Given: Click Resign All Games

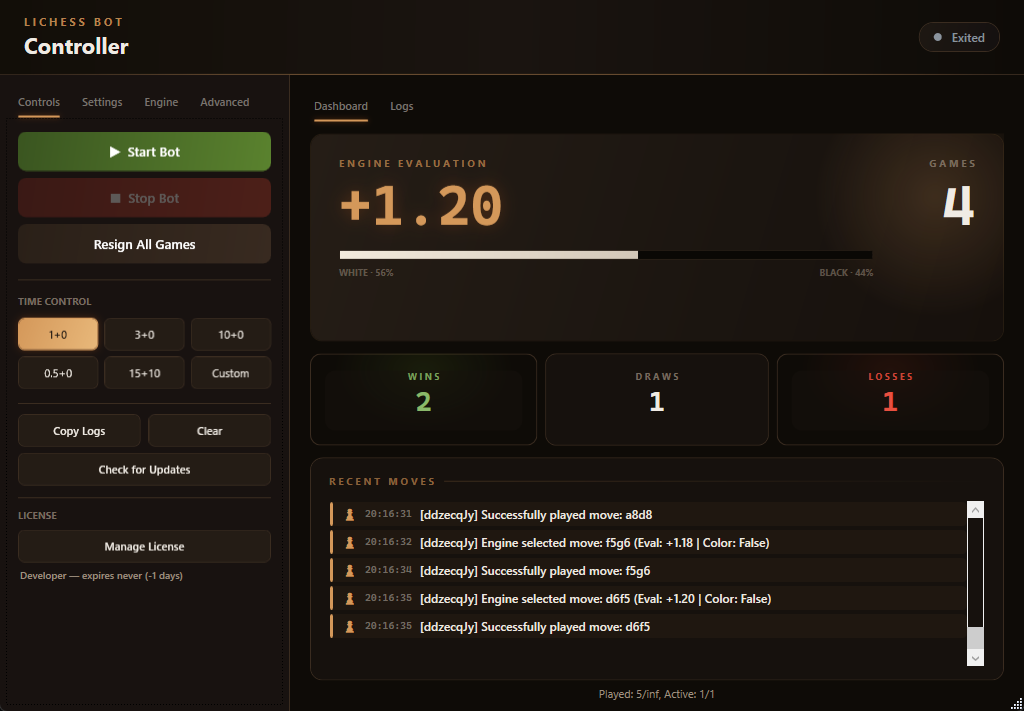Looking at the screenshot, I should coord(144,243).
